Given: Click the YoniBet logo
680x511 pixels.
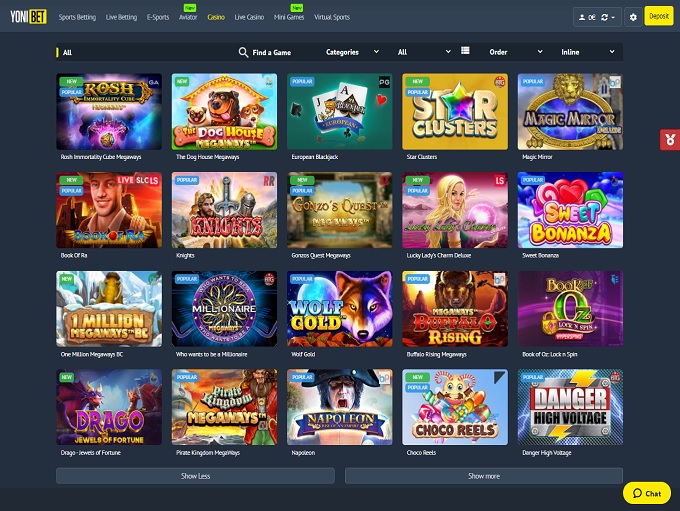Looking at the screenshot, I should click(x=28, y=16).
